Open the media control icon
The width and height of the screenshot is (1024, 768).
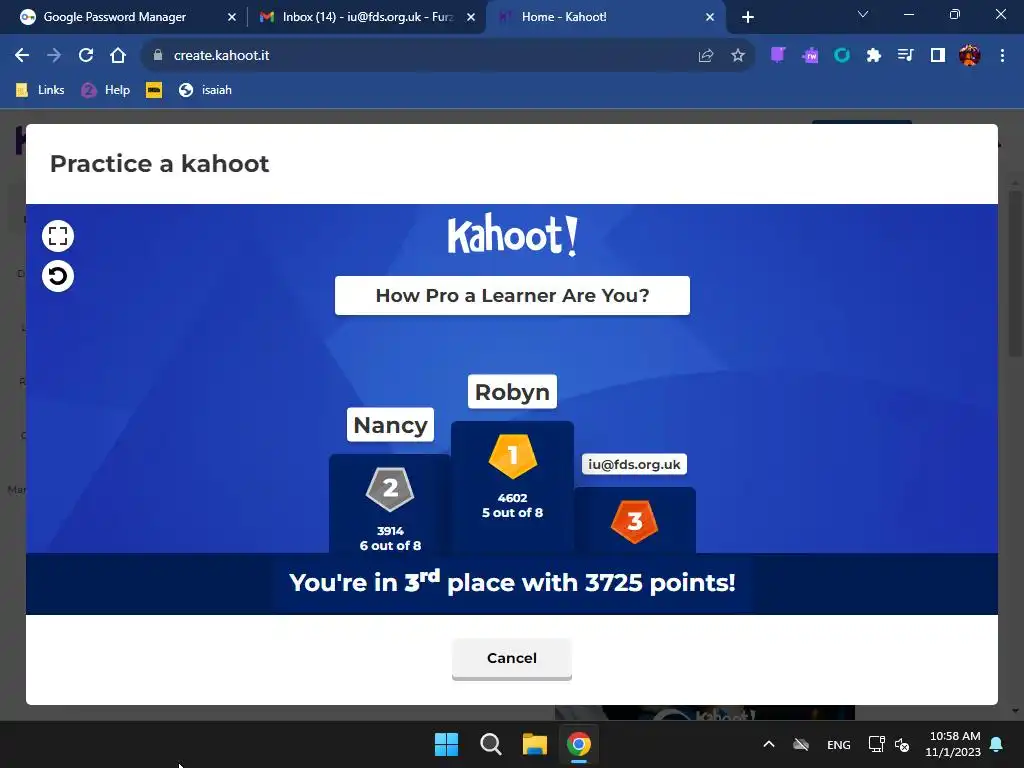point(906,56)
